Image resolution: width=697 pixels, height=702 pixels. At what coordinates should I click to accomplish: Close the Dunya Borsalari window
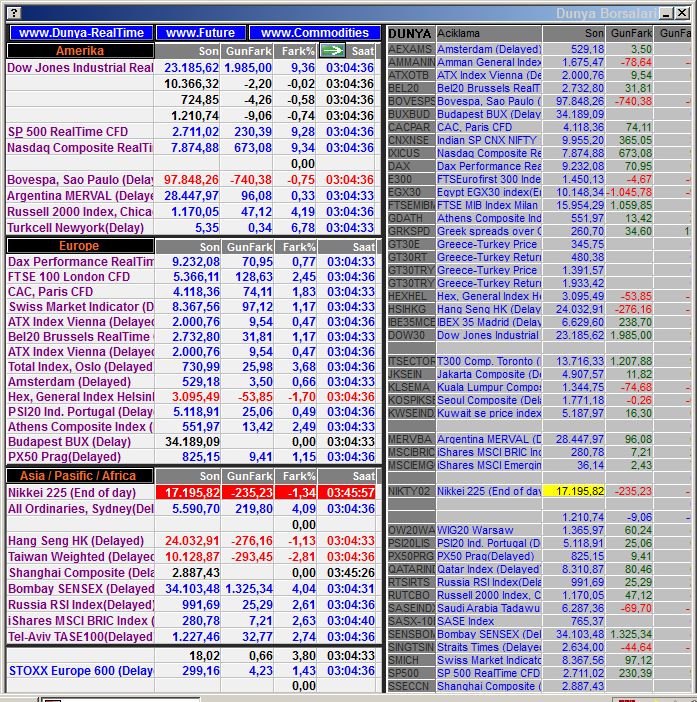[682, 13]
